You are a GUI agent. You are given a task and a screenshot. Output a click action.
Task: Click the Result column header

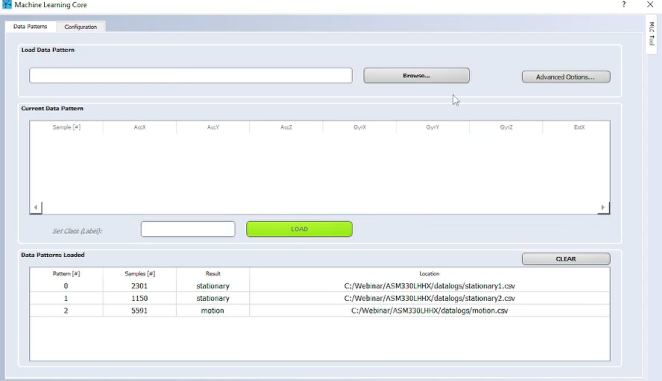[213, 274]
